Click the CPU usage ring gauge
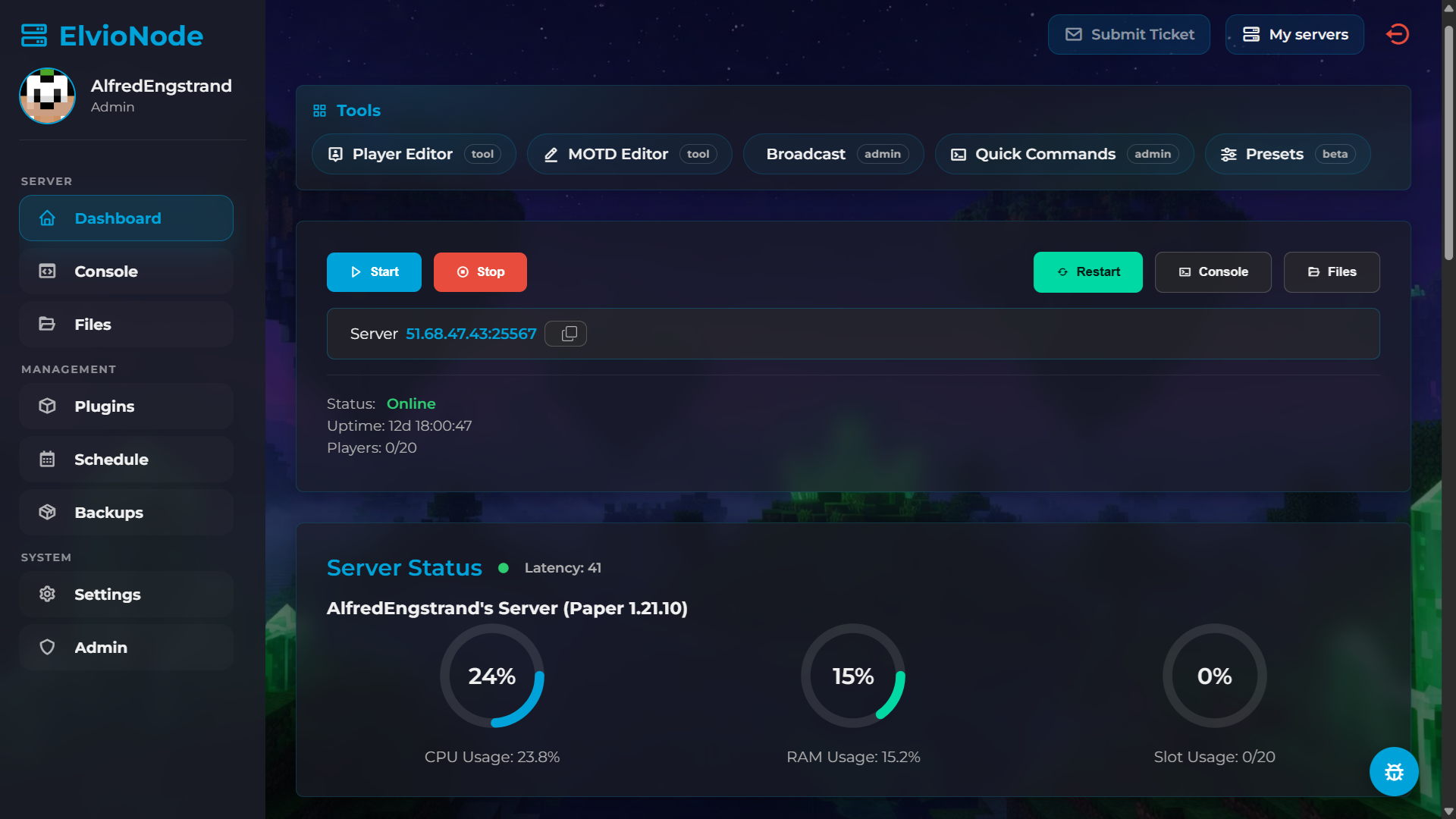The width and height of the screenshot is (1456, 819). [x=492, y=676]
